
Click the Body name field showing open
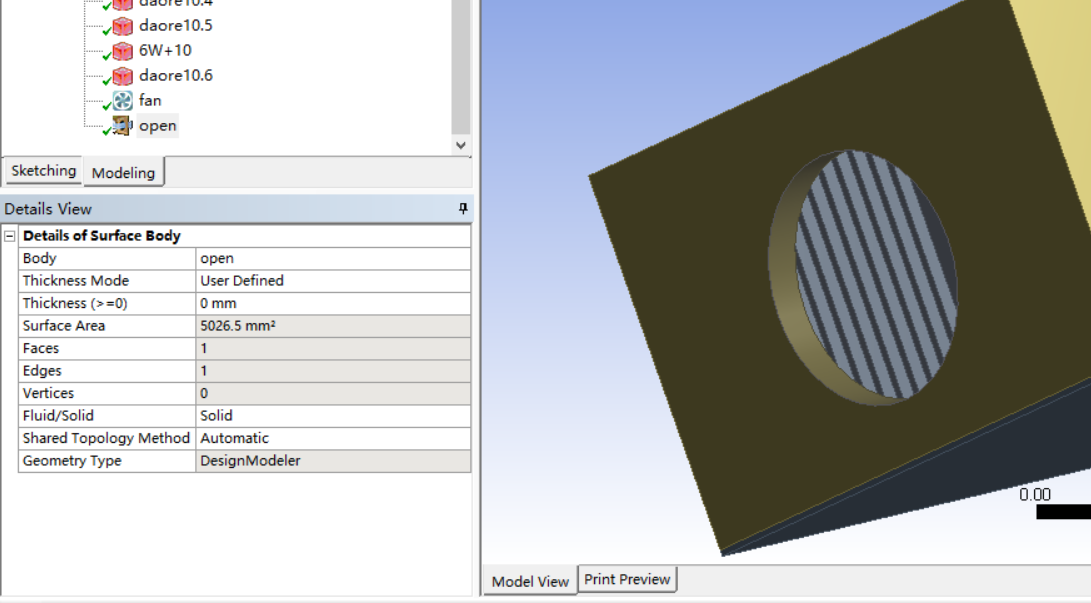(332, 258)
